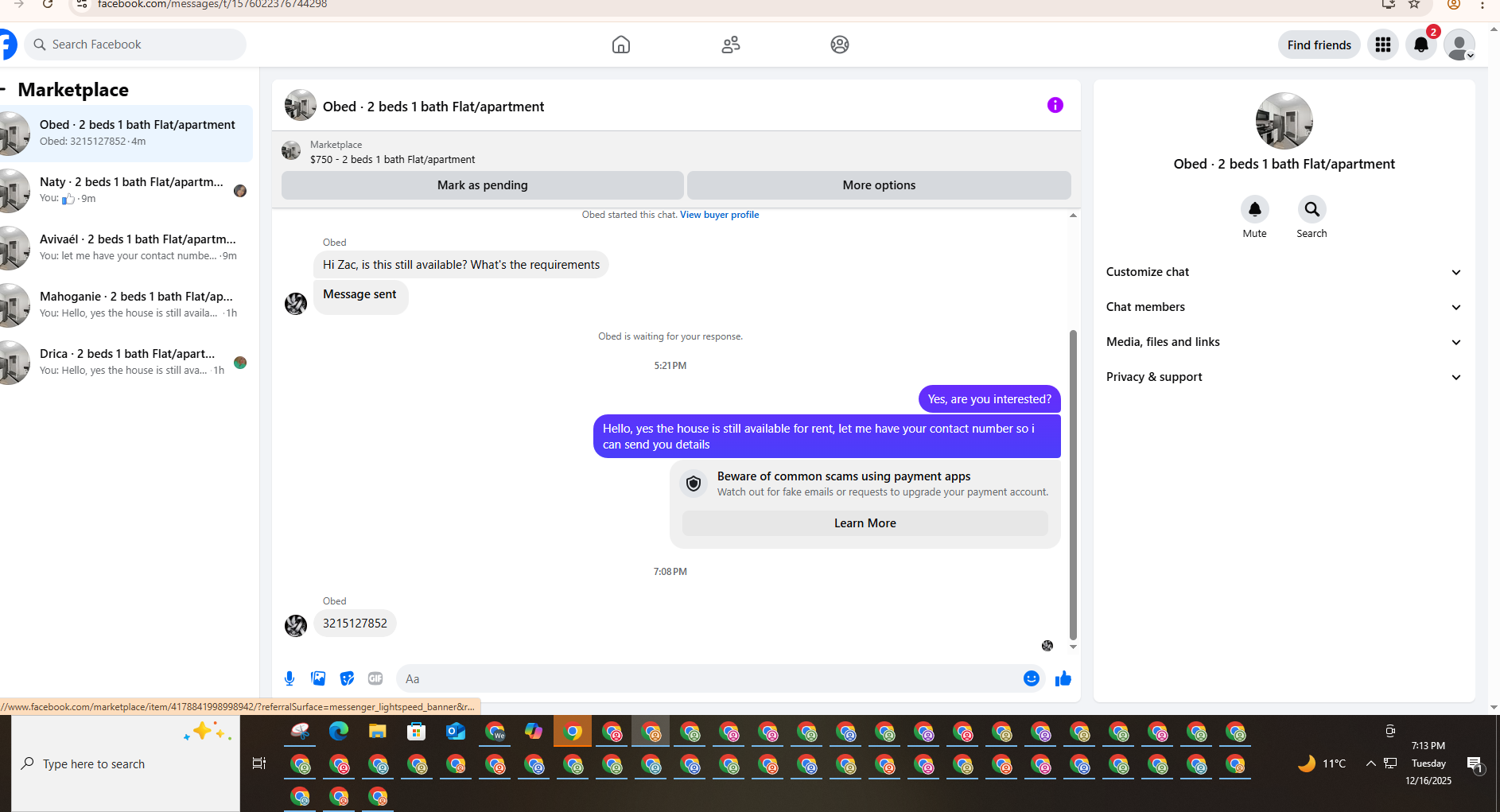Search the conversation using the magnifier icon
The height and width of the screenshot is (812, 1500).
(1312, 209)
